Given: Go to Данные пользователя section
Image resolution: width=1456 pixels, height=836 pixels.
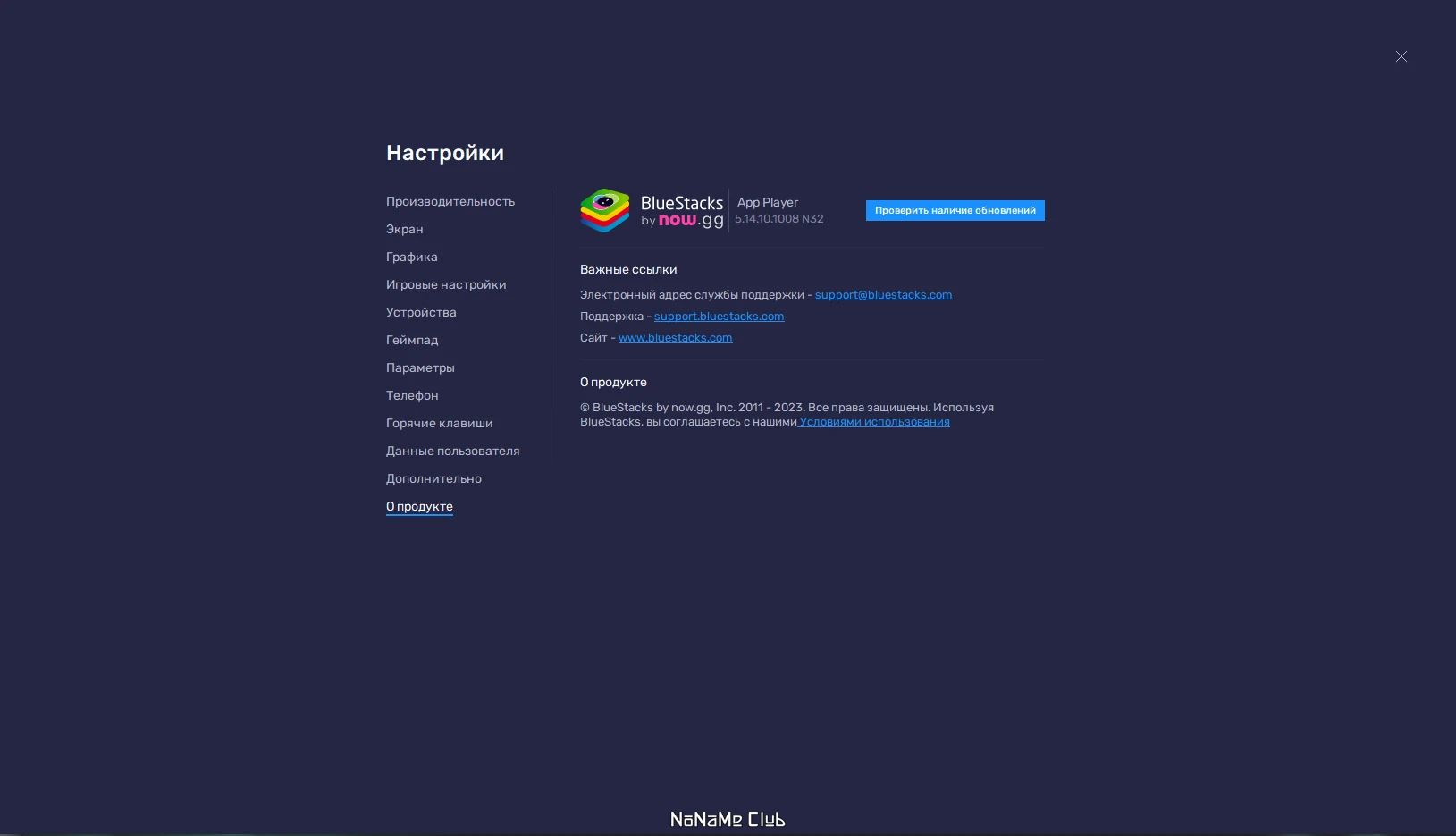Looking at the screenshot, I should [453, 451].
